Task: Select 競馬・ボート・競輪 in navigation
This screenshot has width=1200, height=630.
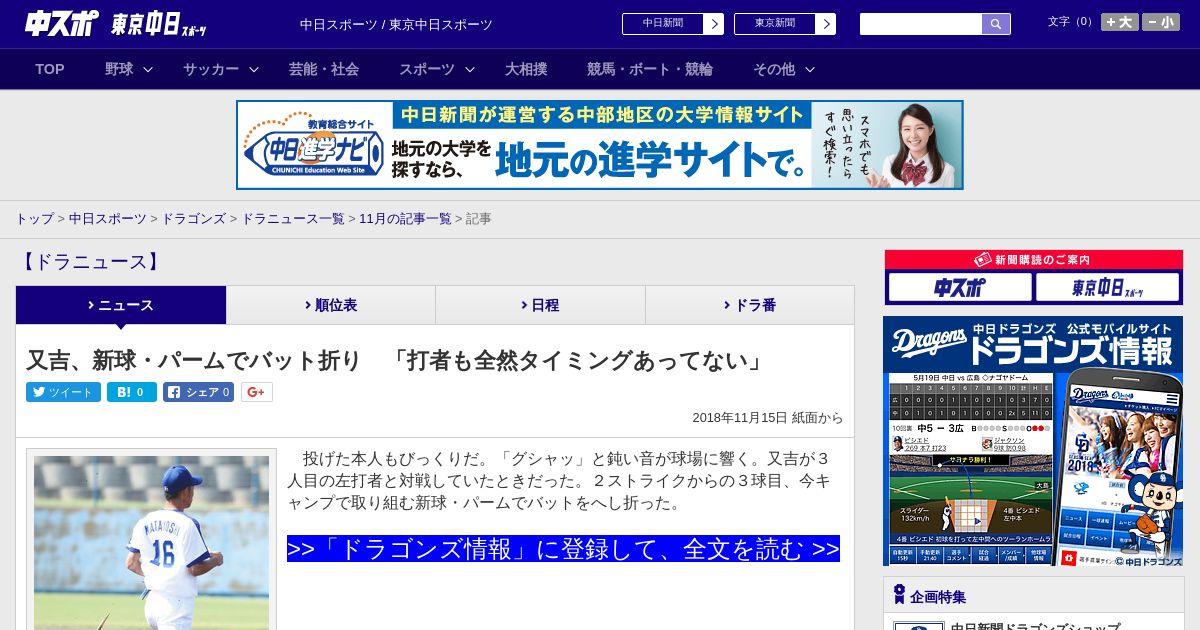Action: (650, 69)
